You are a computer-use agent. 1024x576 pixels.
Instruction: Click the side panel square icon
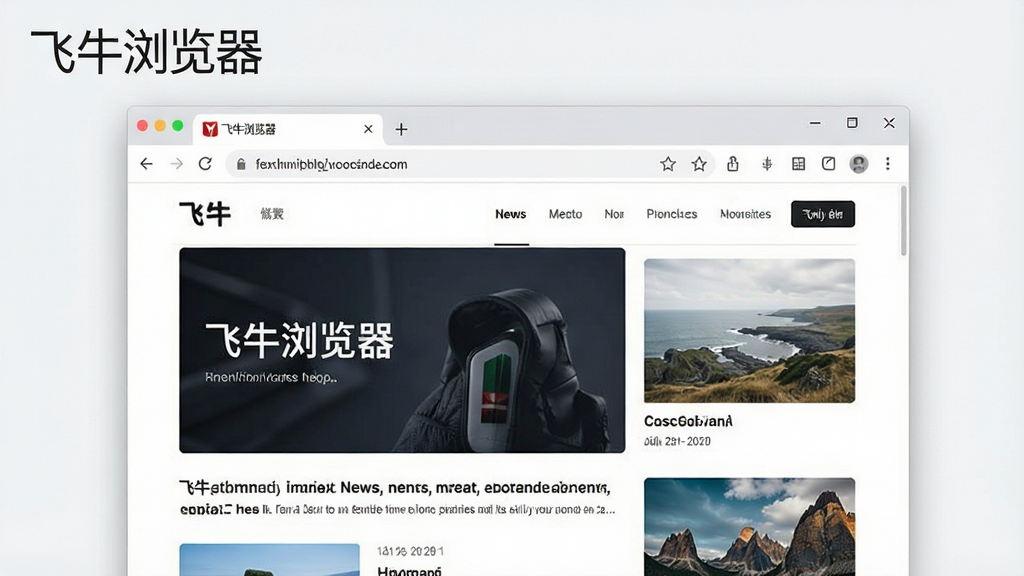pyautogui.click(x=828, y=164)
